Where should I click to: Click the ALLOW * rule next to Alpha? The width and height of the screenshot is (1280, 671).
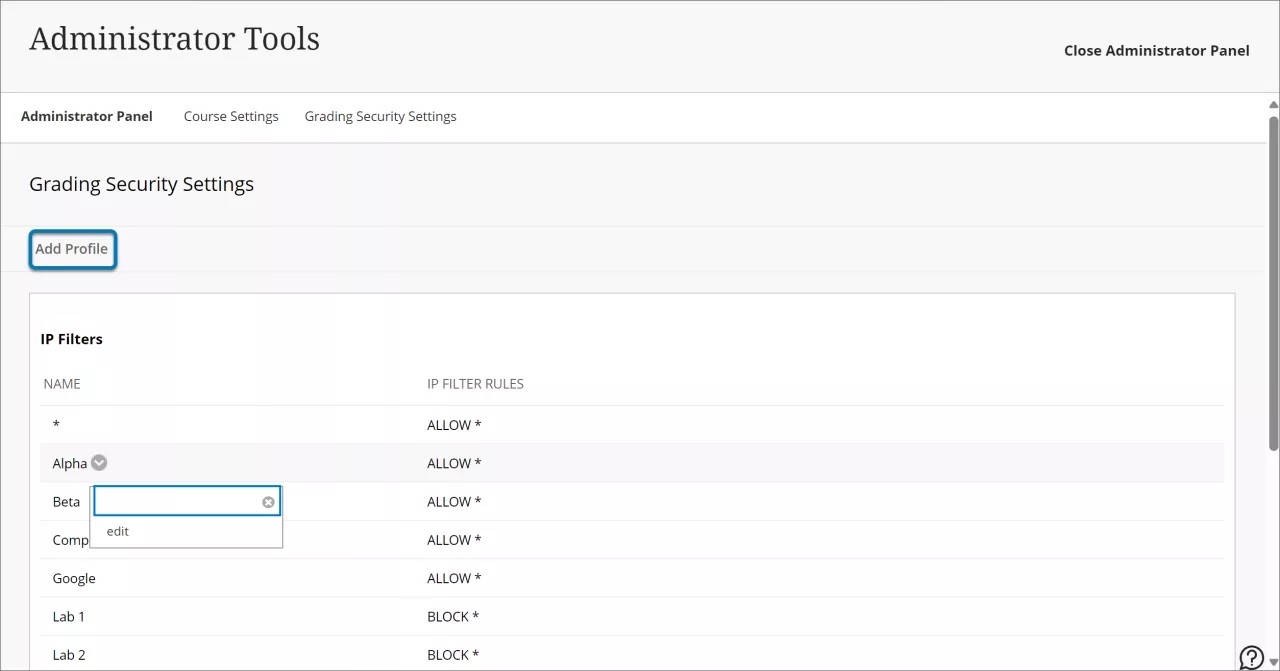click(x=454, y=462)
